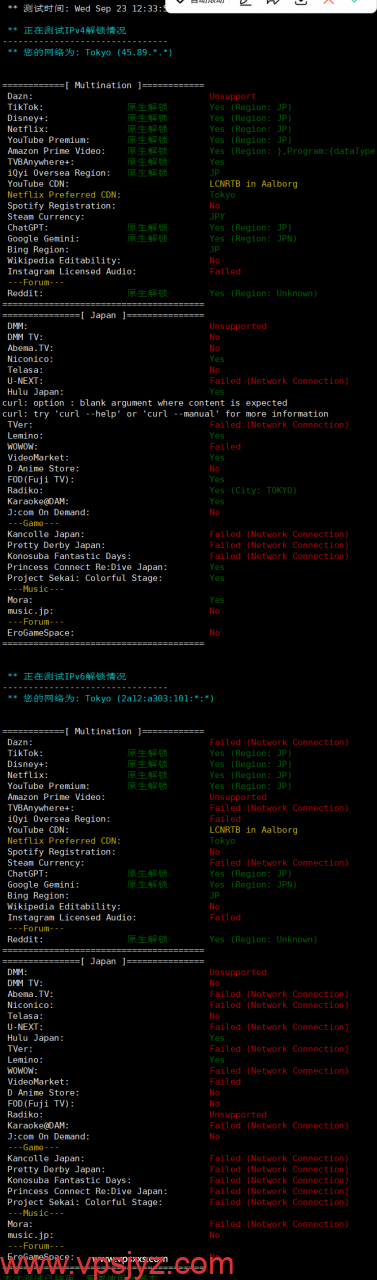Screen dimensions: 377x1280
Task: Click the pencil edit icon in the top toolbar
Action: click(x=246, y=4)
